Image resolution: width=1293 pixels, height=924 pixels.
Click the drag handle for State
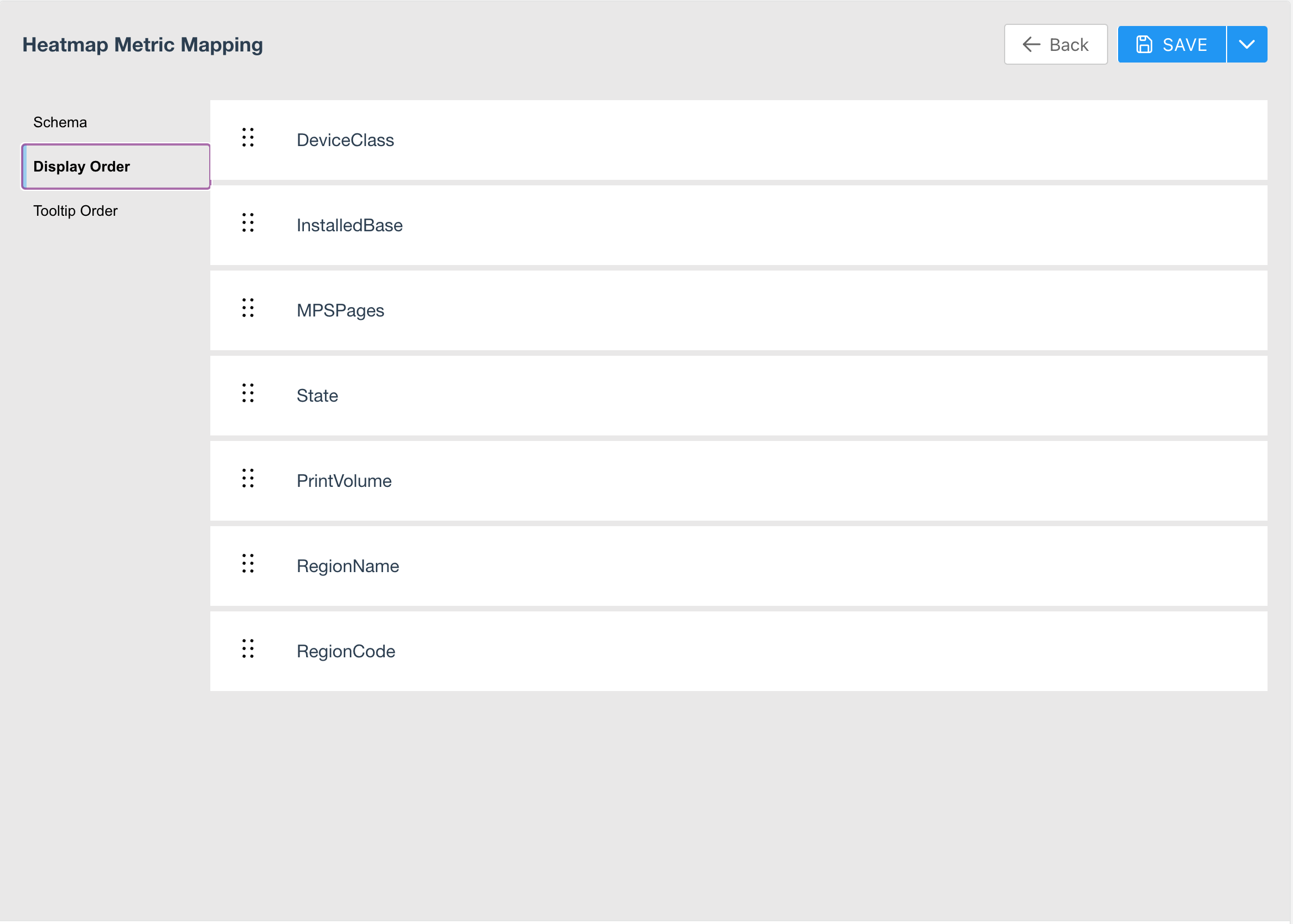[x=247, y=393]
